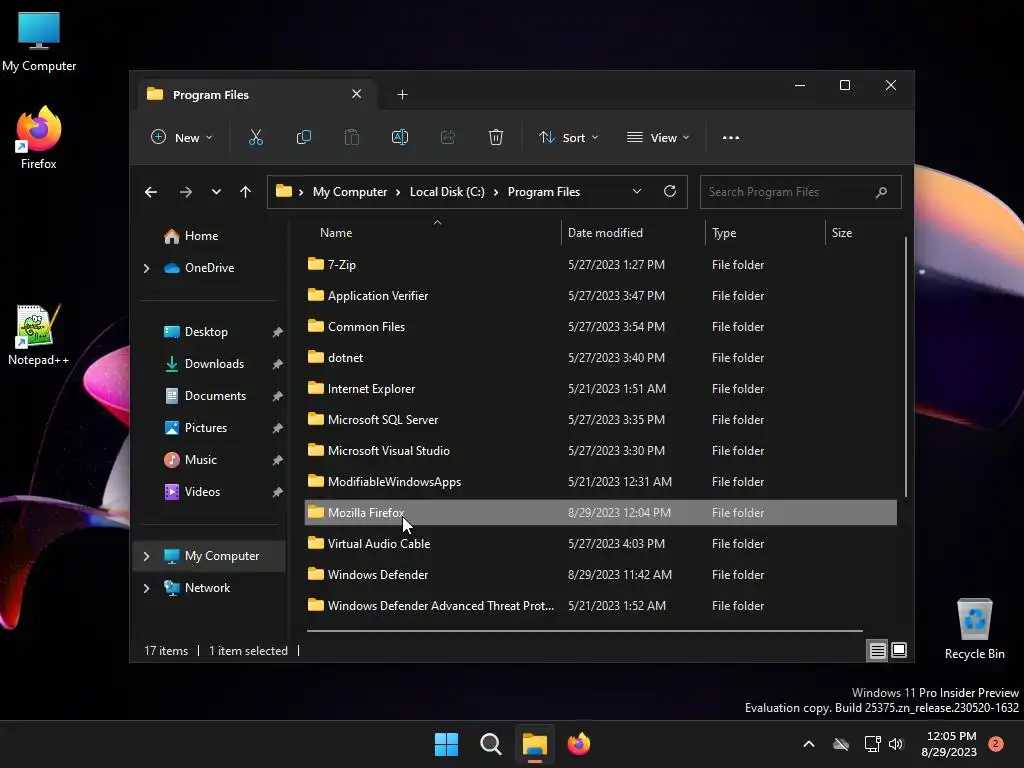Go up one folder level arrow

point(246,192)
